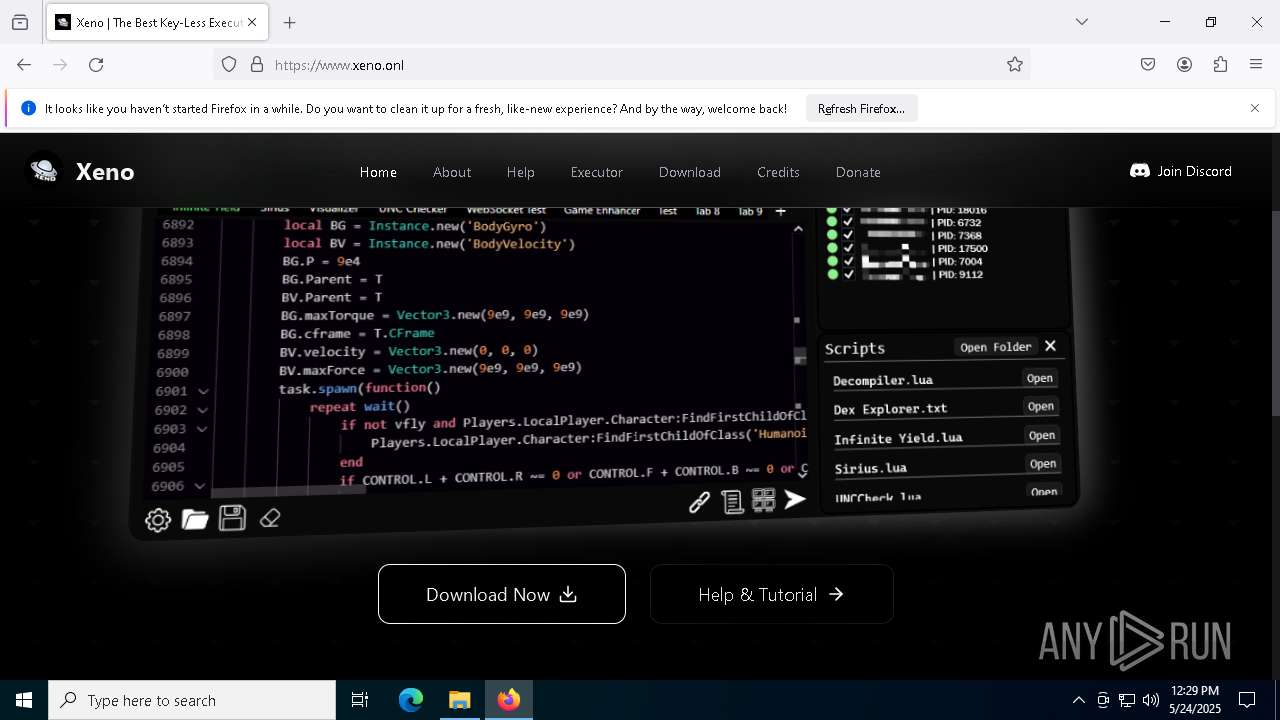Screen dimensions: 1280x720
Task: Open Infinite Yield.lua script
Action: click(1042, 435)
